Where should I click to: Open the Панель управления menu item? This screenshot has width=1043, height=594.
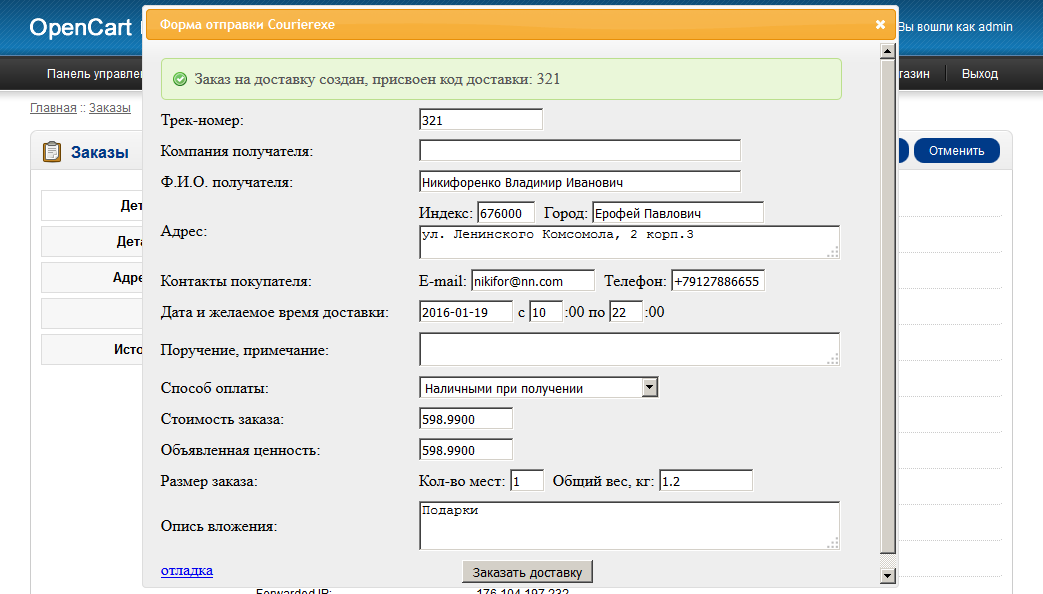click(93, 74)
